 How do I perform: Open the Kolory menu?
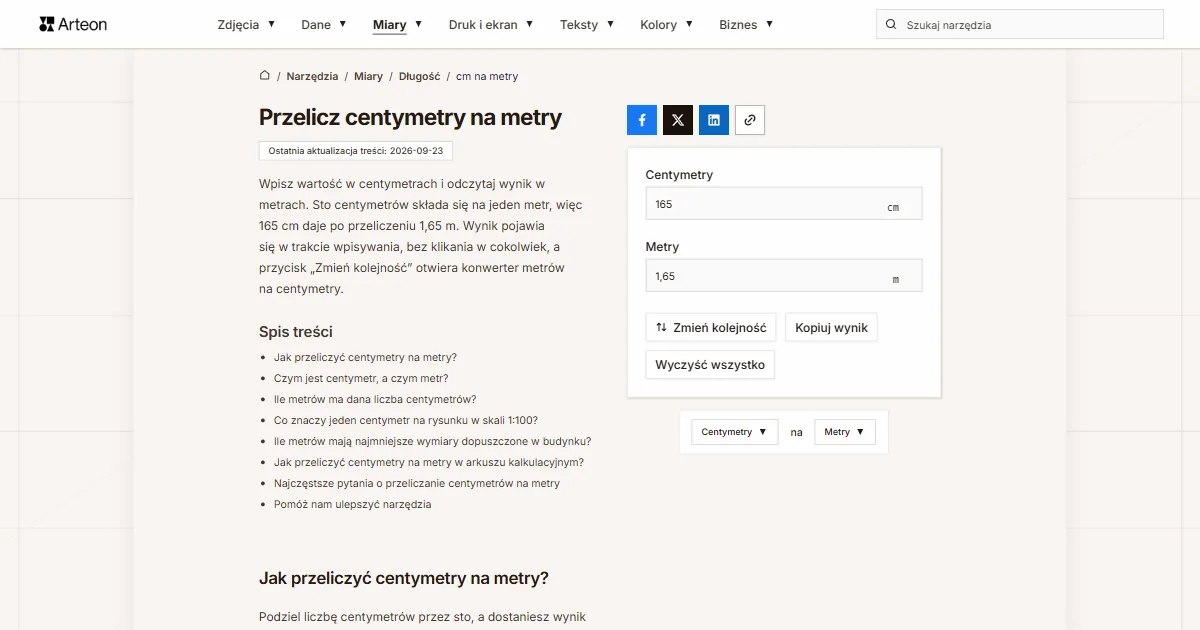(x=667, y=24)
